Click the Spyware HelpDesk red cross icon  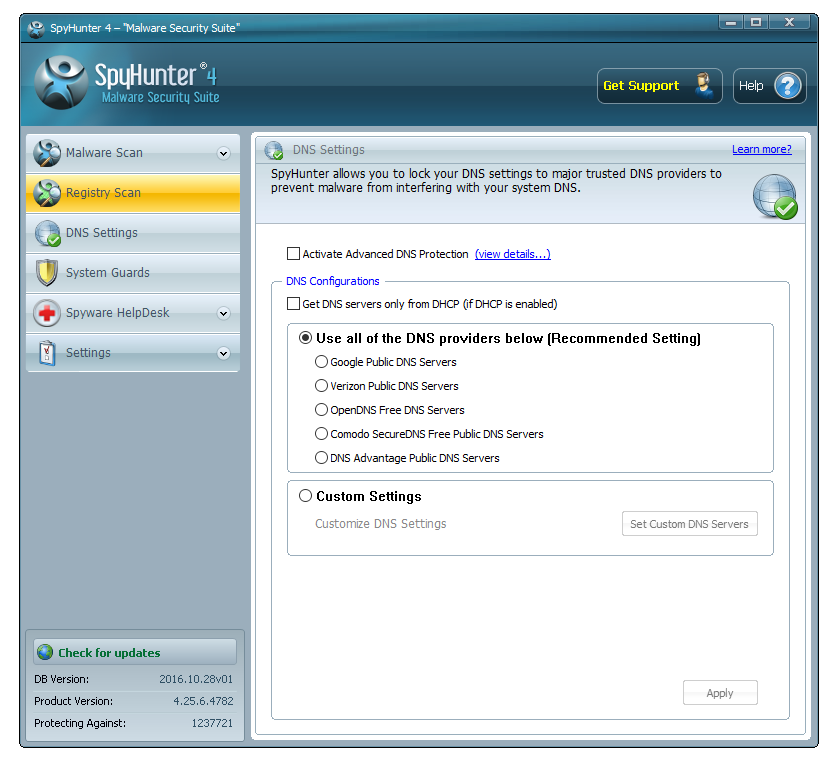pos(47,313)
